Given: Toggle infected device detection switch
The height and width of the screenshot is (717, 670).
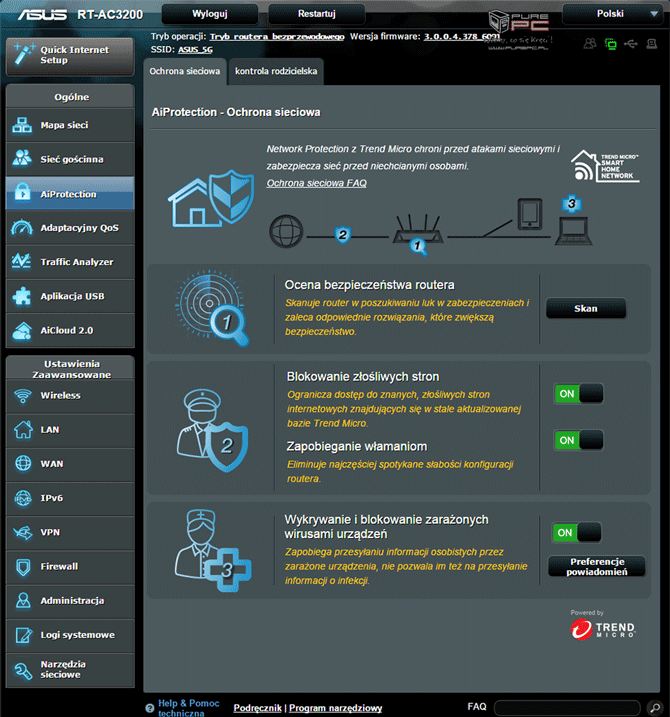Looking at the screenshot, I should click(576, 533).
